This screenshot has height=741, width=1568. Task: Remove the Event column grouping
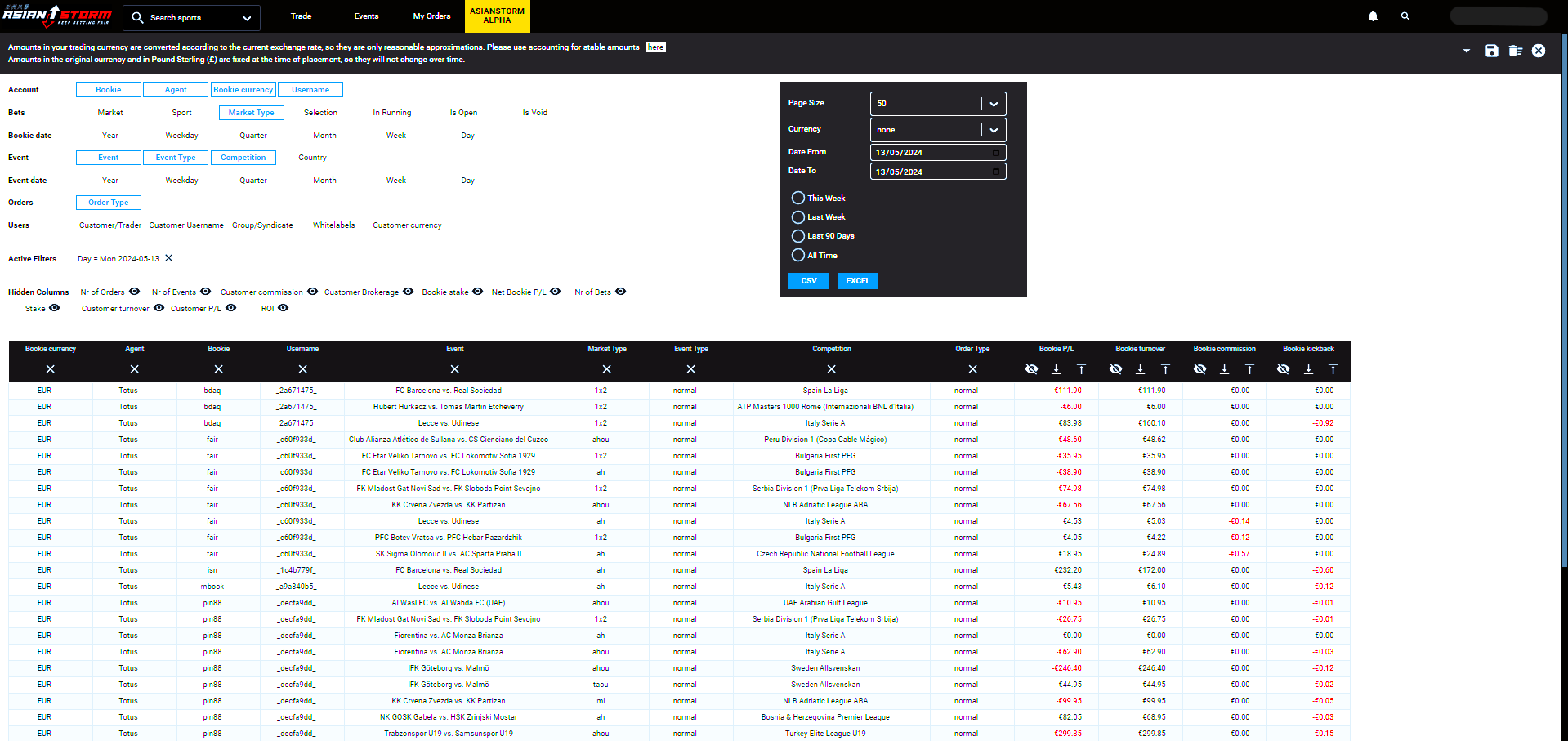tap(455, 369)
